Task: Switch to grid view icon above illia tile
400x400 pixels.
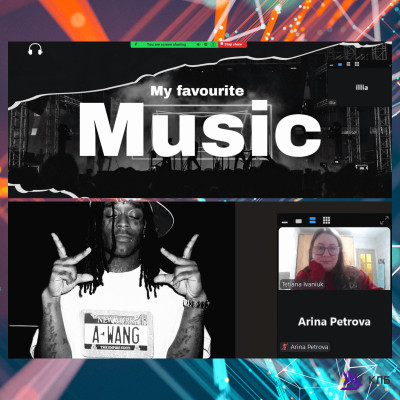Action: (357, 64)
